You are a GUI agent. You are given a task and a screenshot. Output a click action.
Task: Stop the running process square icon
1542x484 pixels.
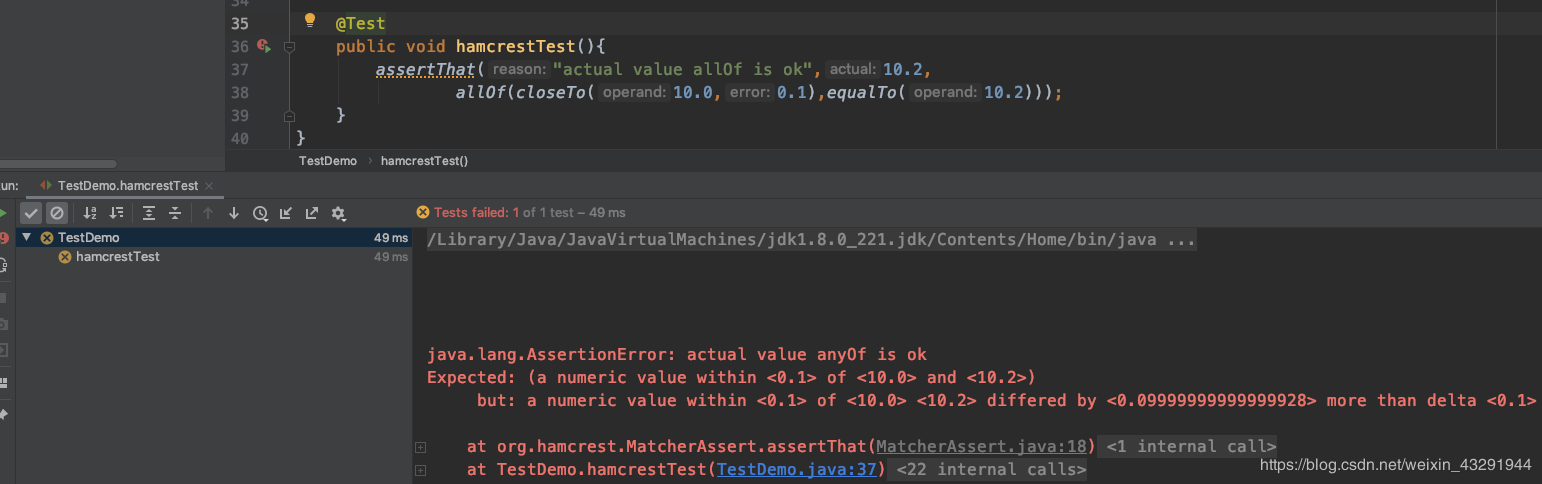point(3,297)
